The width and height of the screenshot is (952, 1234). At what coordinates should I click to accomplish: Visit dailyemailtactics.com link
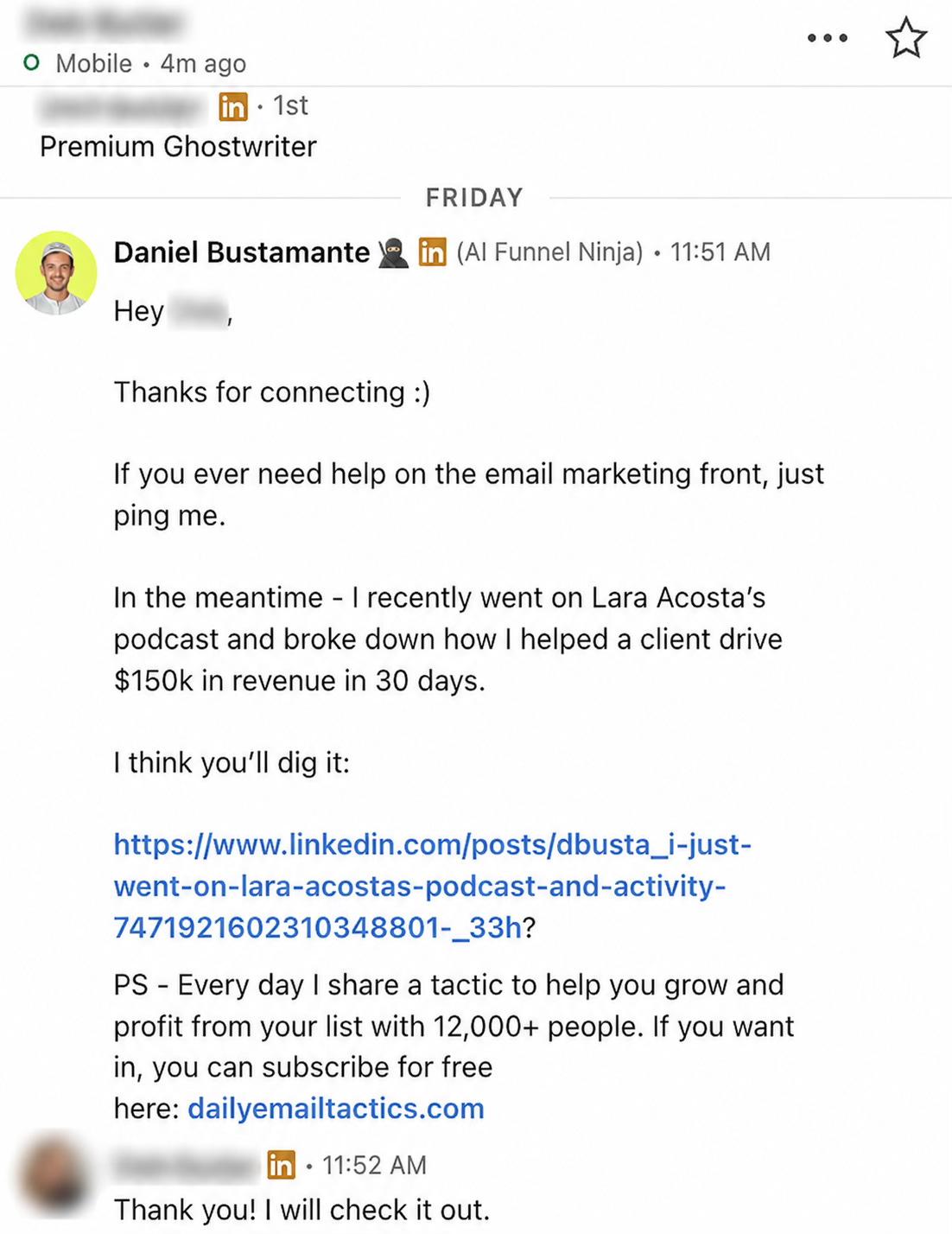point(336,1109)
